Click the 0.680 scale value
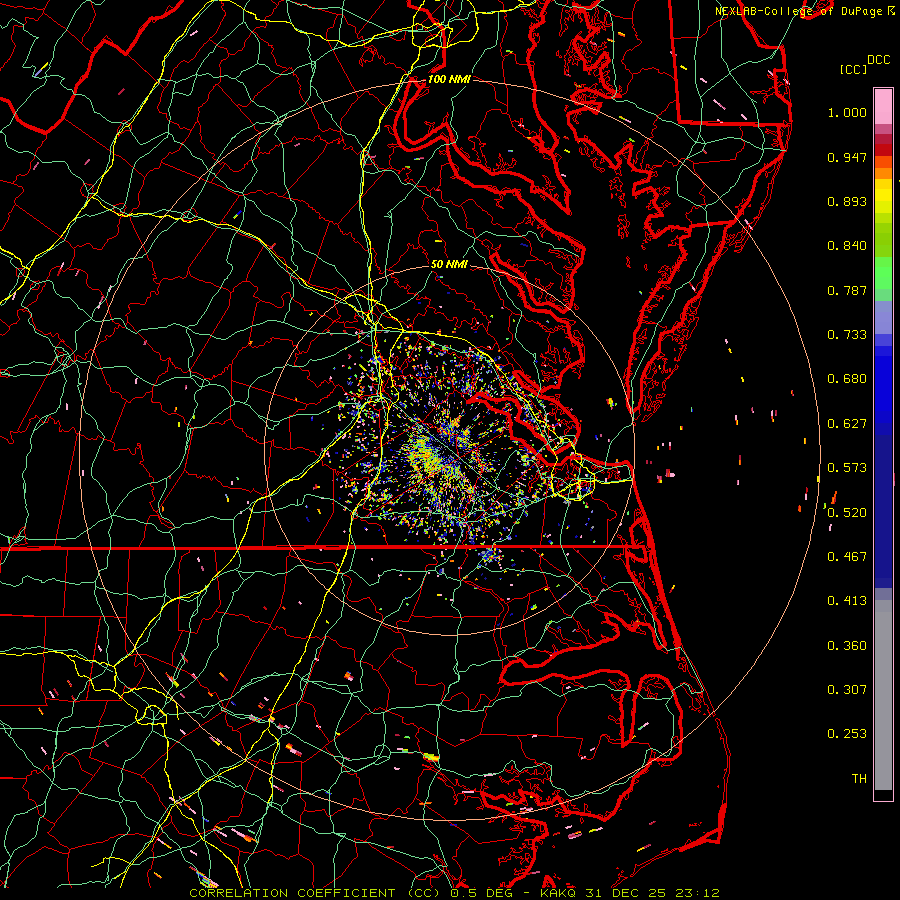The width and height of the screenshot is (900, 900). coord(847,379)
